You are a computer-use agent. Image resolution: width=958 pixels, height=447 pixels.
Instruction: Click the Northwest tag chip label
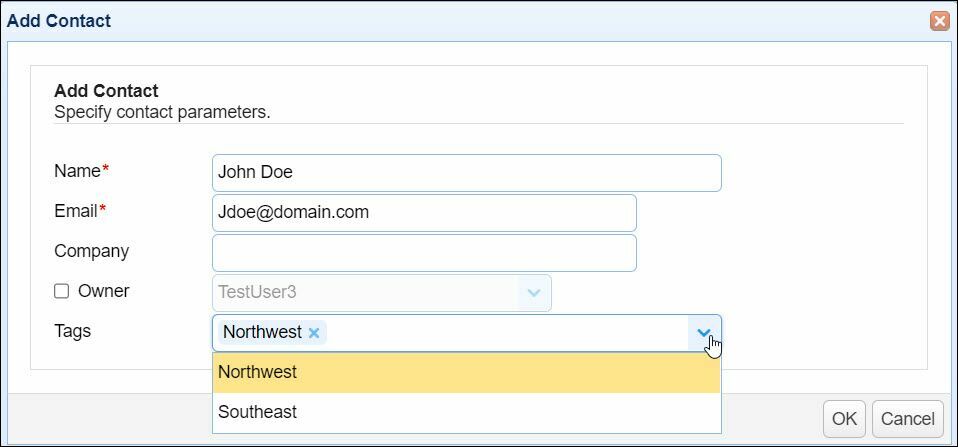pyautogui.click(x=262, y=333)
